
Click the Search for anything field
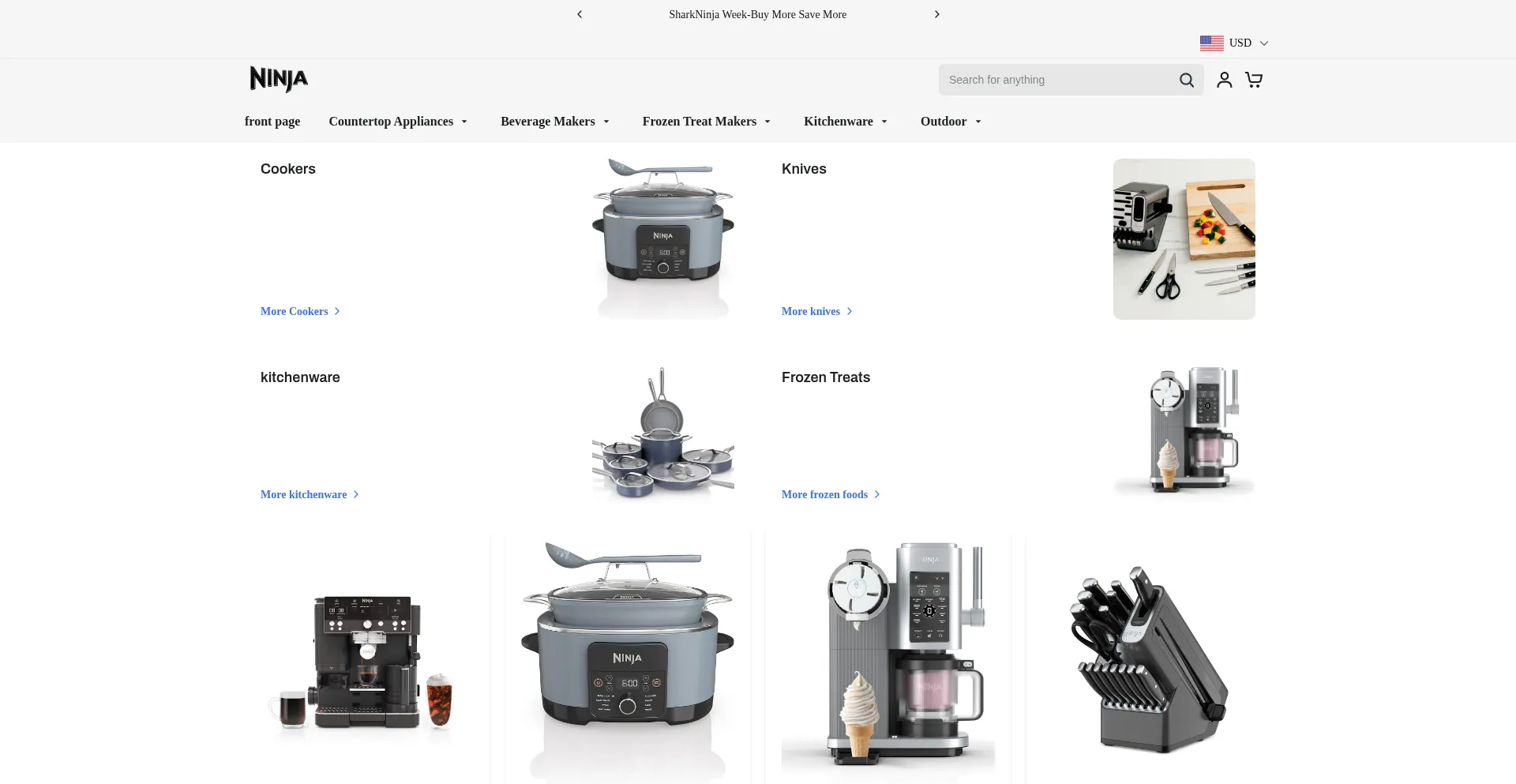pyautogui.click(x=1058, y=80)
